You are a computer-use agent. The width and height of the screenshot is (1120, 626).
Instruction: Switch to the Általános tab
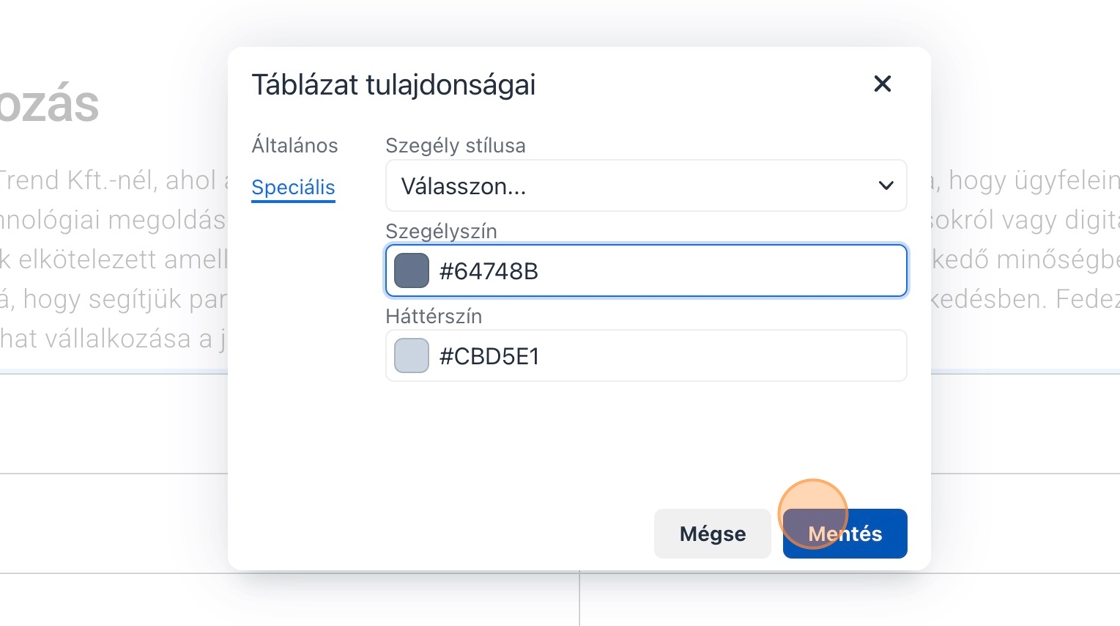295,146
